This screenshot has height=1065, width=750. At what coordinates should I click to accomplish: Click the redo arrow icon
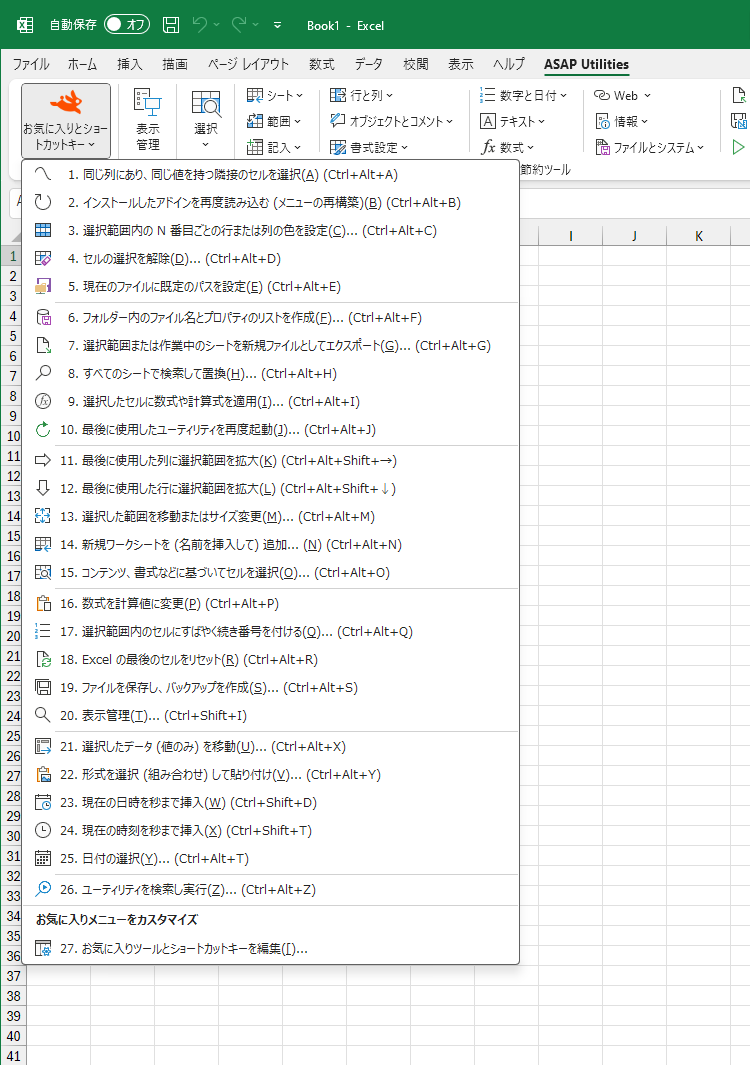click(239, 25)
